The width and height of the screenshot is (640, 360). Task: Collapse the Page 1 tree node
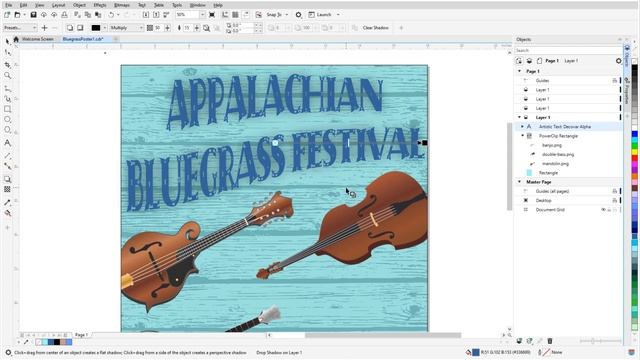520,71
